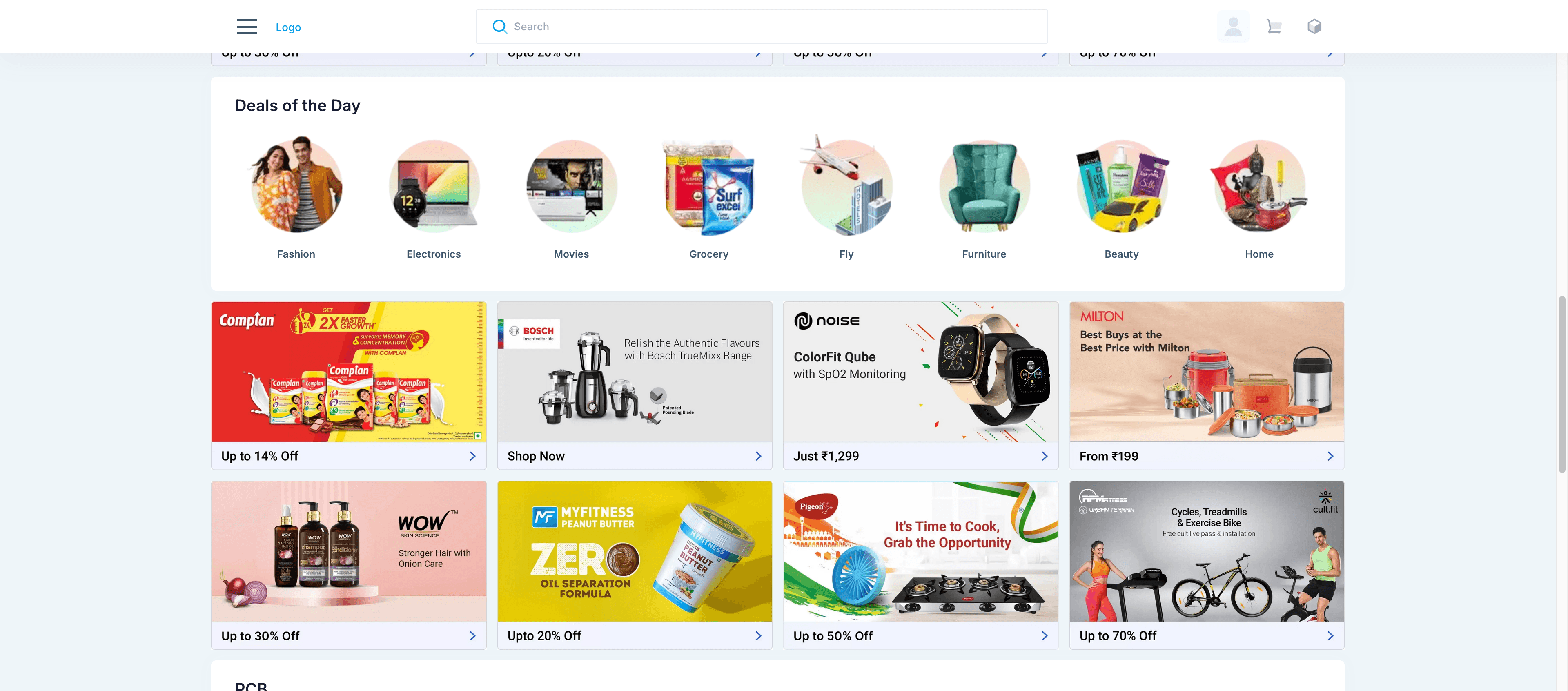
Task: Open the Movies category label
Action: 571,254
